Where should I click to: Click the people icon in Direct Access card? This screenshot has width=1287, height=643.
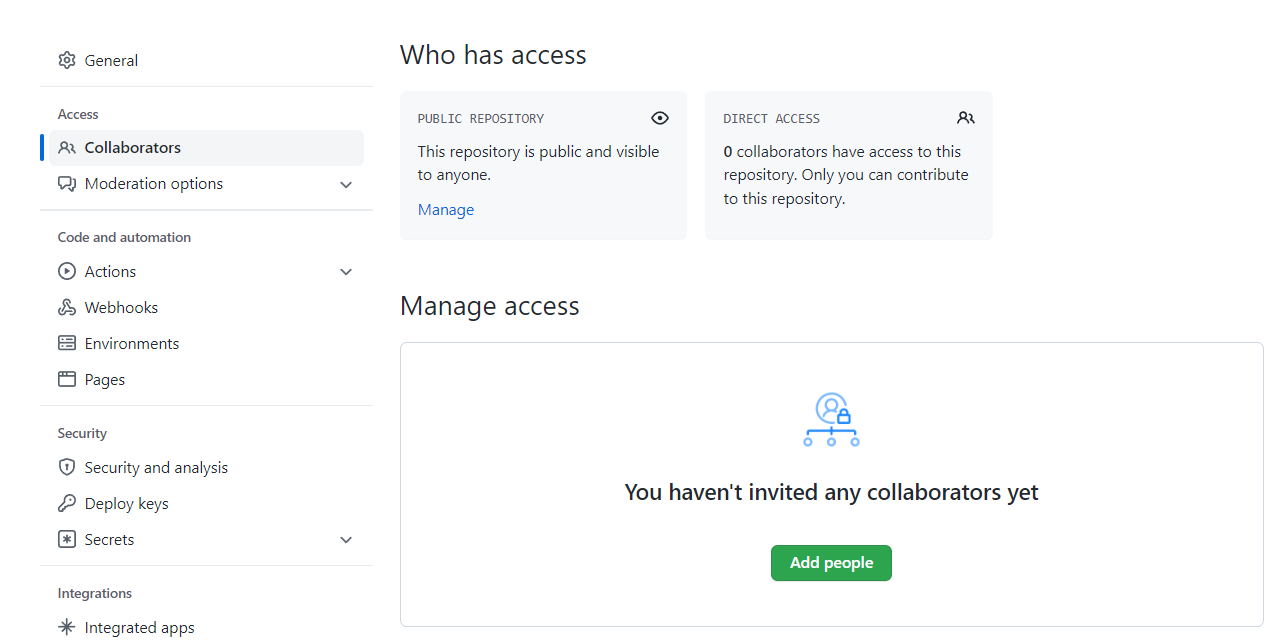966,118
